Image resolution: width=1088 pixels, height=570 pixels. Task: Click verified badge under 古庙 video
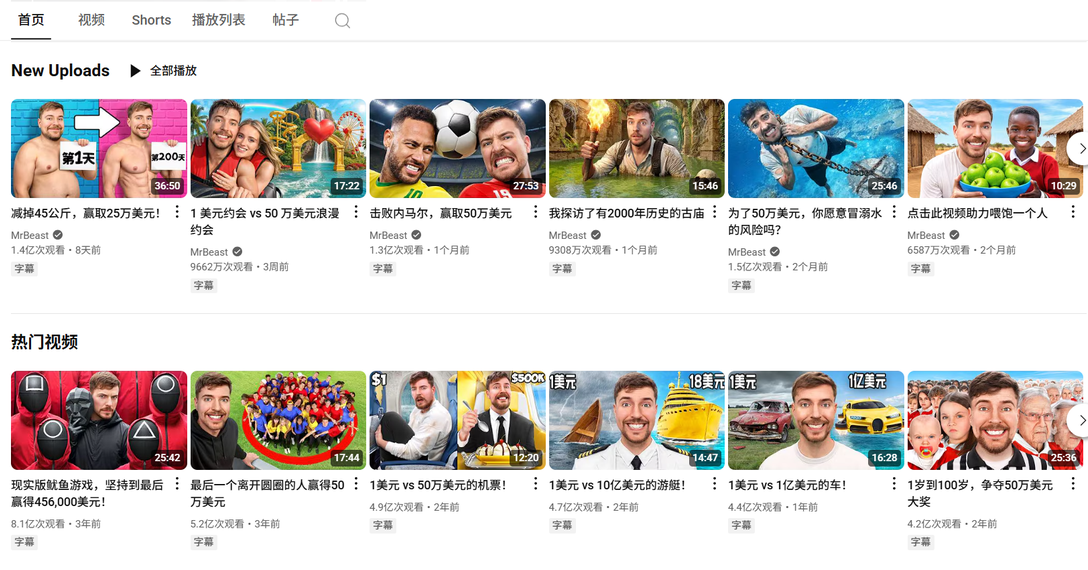click(595, 235)
